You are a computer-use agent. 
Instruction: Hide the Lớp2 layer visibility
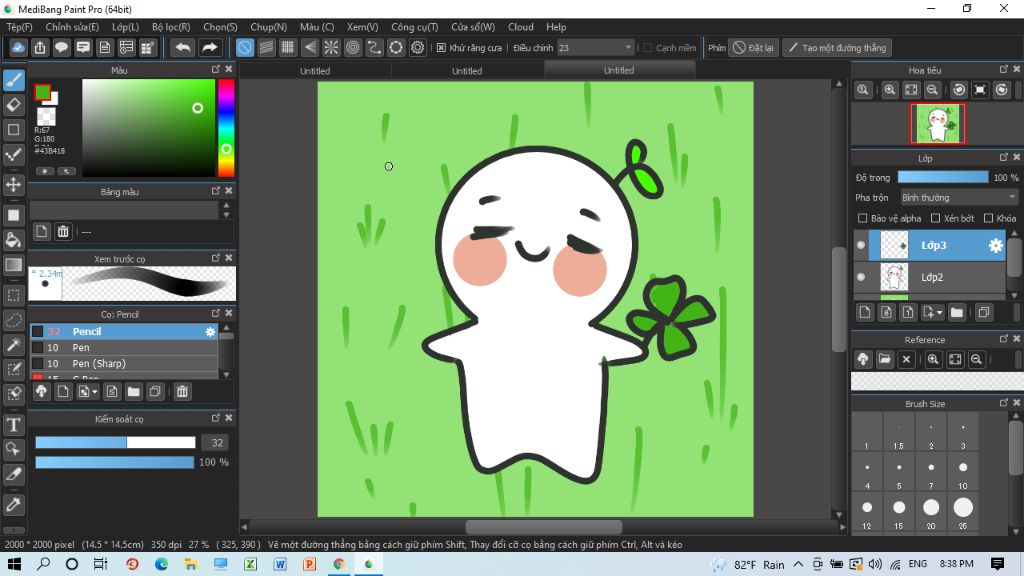[861, 277]
